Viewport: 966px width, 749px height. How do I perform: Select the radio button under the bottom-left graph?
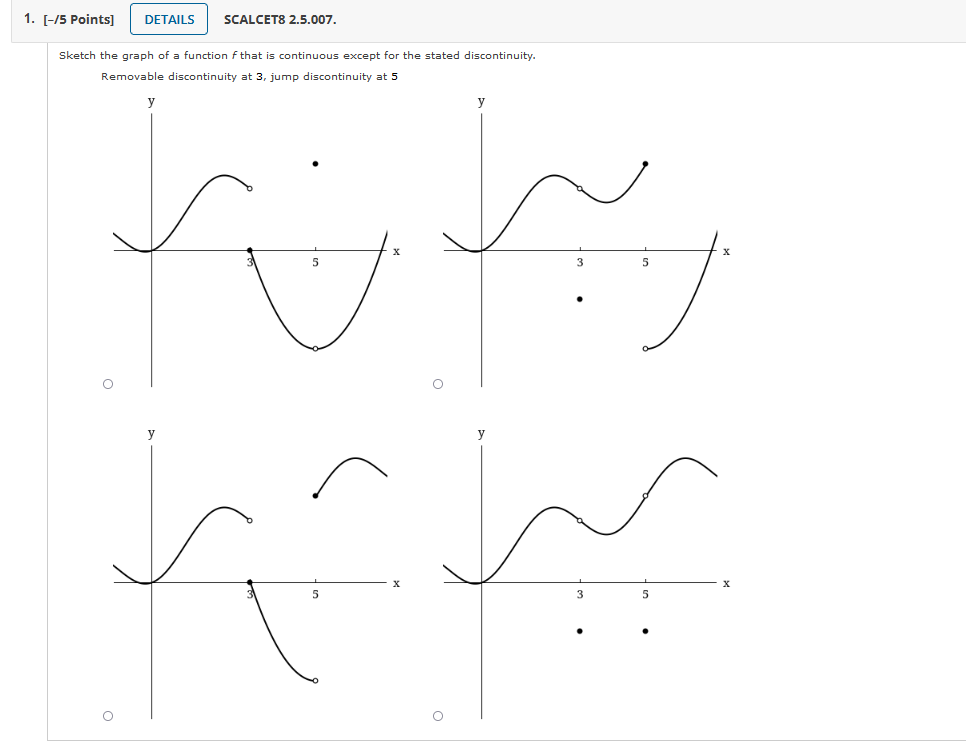click(x=107, y=715)
